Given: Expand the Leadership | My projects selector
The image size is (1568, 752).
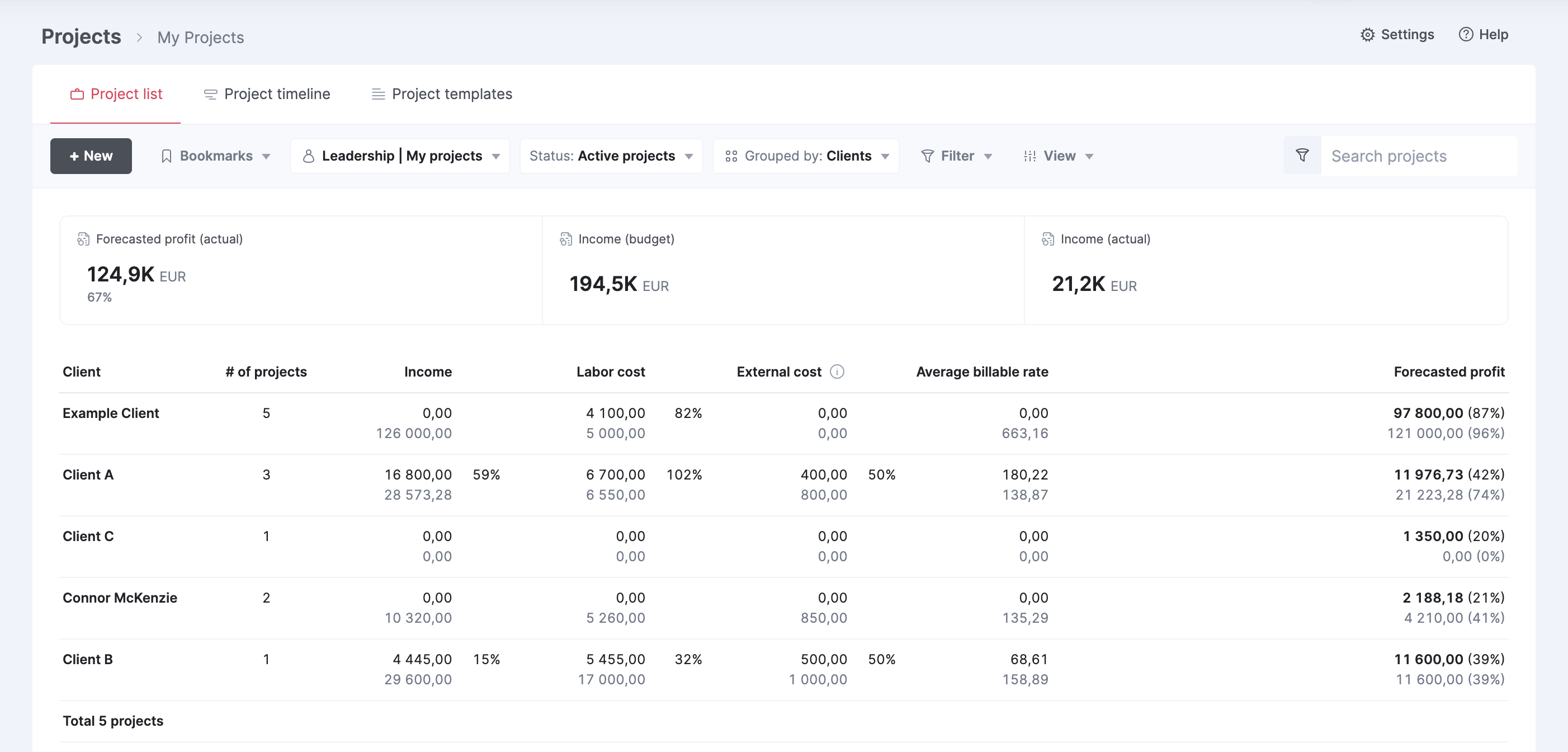Looking at the screenshot, I should pos(400,156).
